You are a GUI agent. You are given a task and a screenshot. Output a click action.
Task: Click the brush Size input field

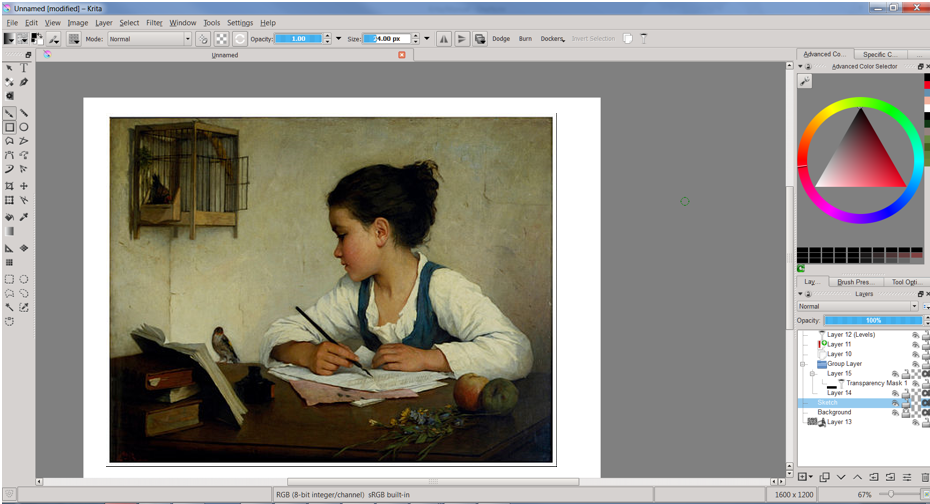(387, 39)
